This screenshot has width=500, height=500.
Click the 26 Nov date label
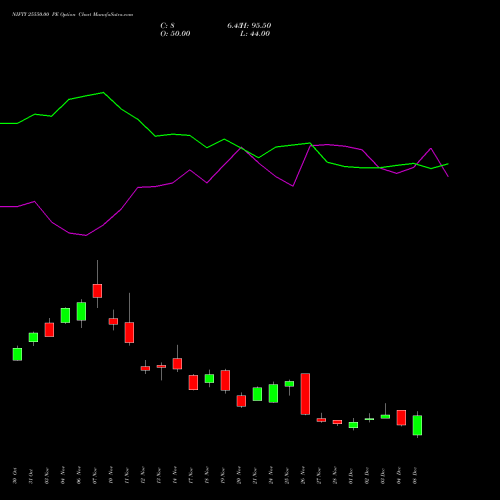pyautogui.click(x=303, y=476)
